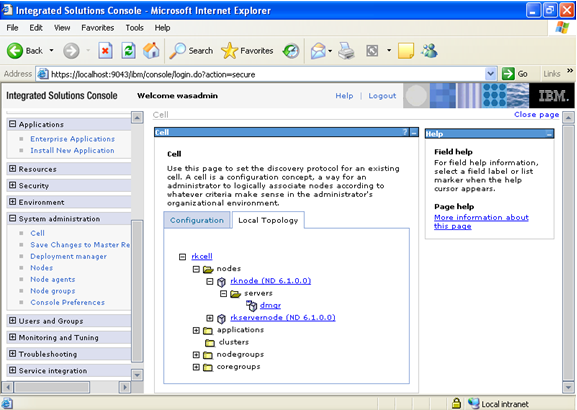Click the Logout link
This screenshot has width=577, height=410.
[382, 96]
